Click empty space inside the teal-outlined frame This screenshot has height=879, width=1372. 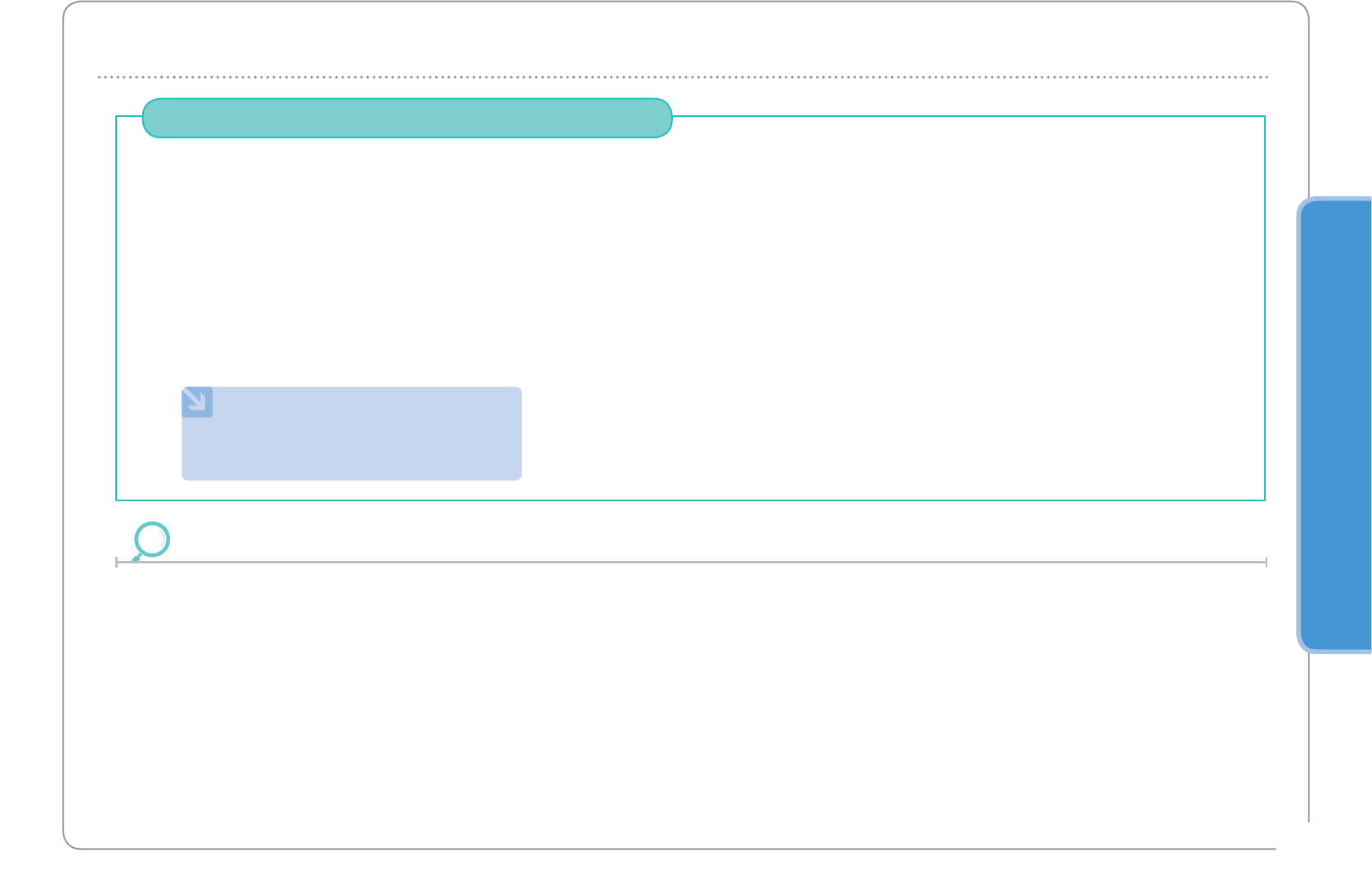coord(818,286)
